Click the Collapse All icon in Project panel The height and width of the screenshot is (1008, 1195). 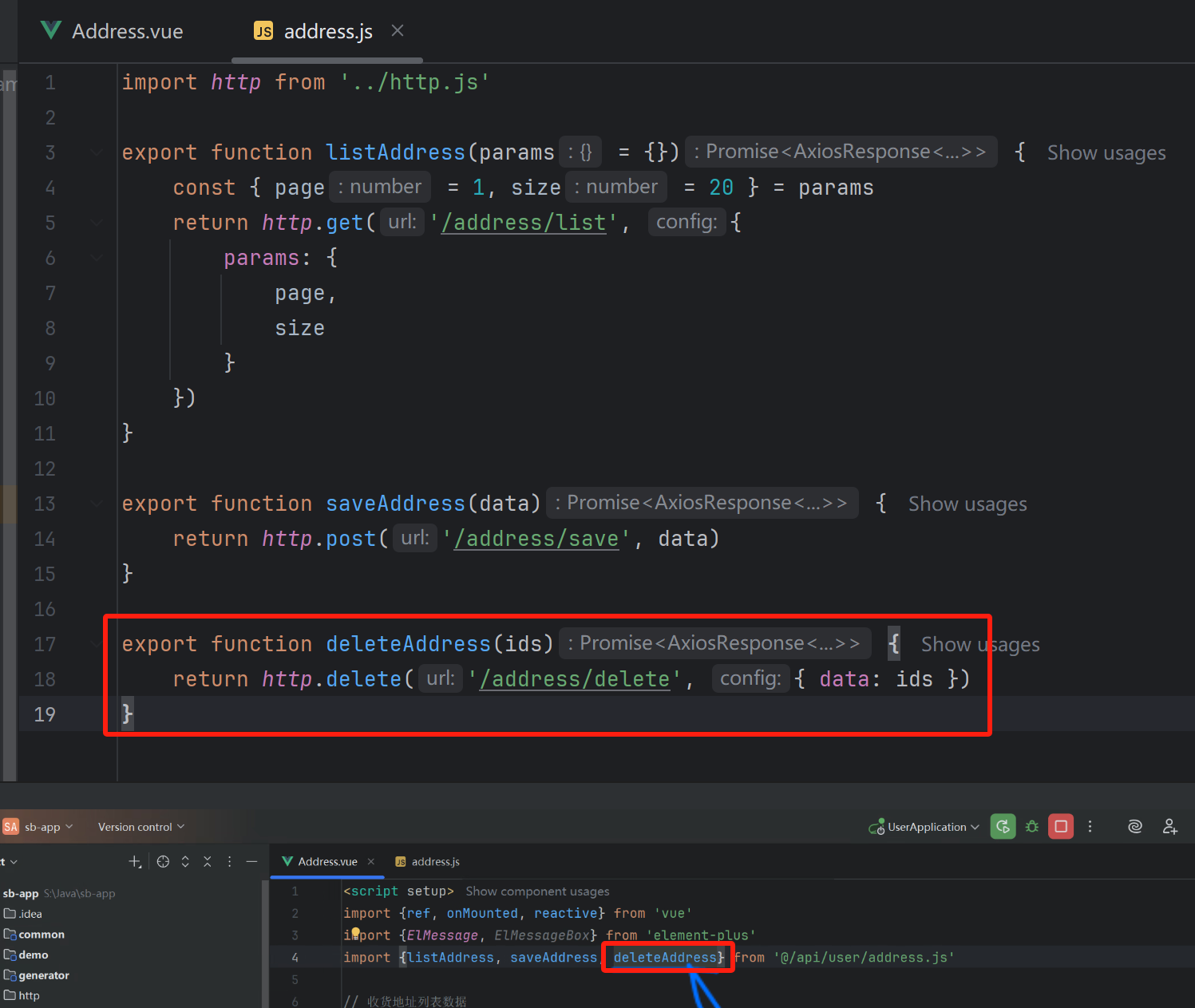click(x=207, y=862)
